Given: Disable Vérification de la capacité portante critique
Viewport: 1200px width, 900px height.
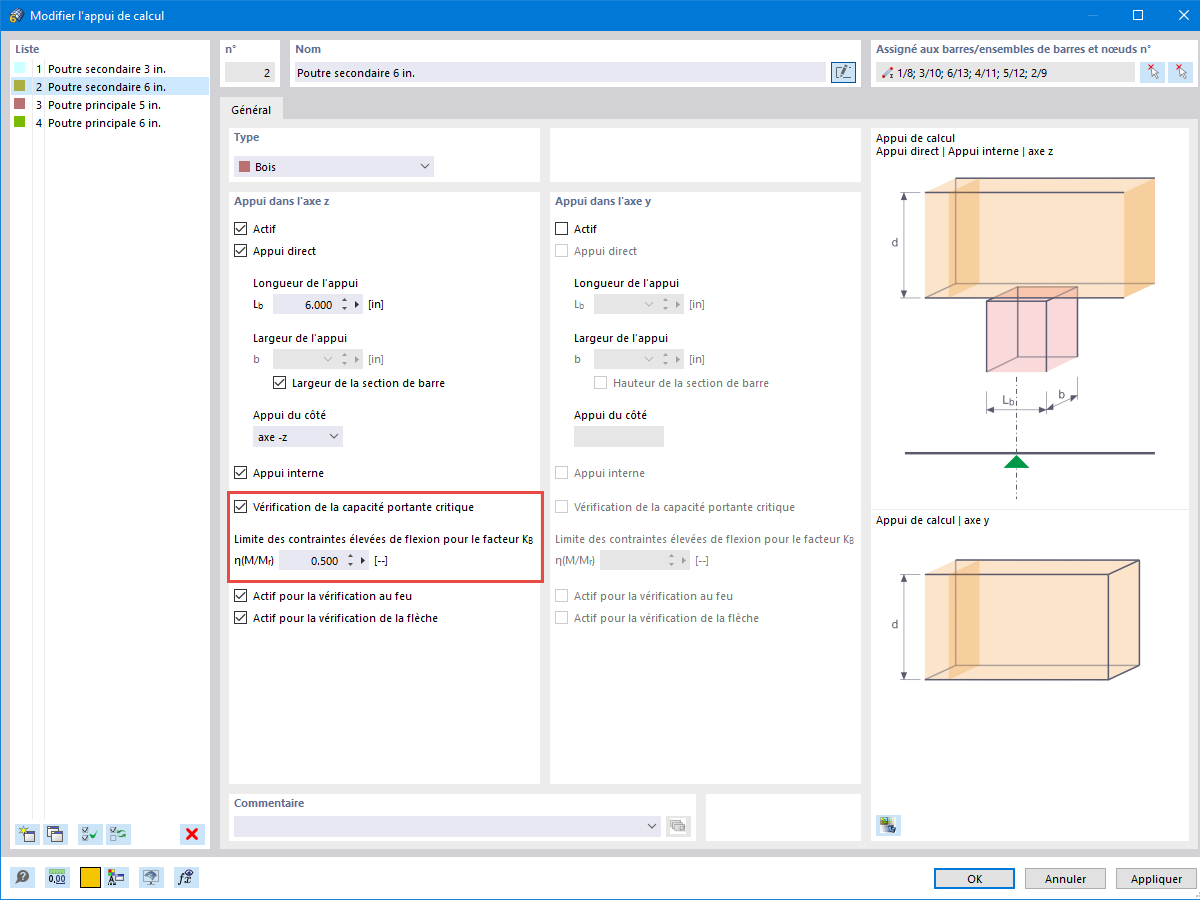Looking at the screenshot, I should tap(240, 507).
